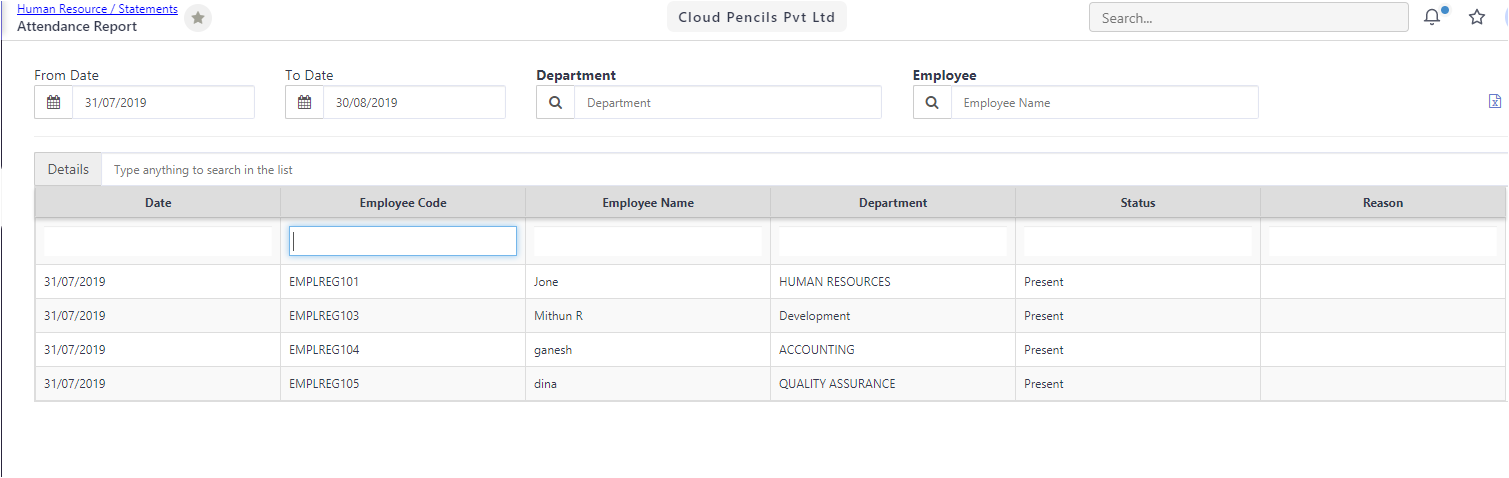Click the date cell in ganesh's row
This screenshot has width=1509, height=478.
pos(158,350)
